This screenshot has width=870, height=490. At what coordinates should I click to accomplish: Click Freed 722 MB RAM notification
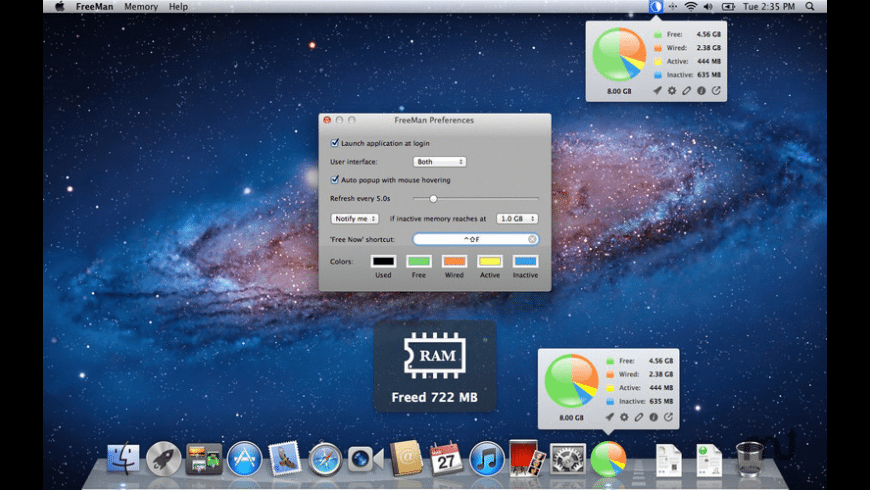pos(435,366)
